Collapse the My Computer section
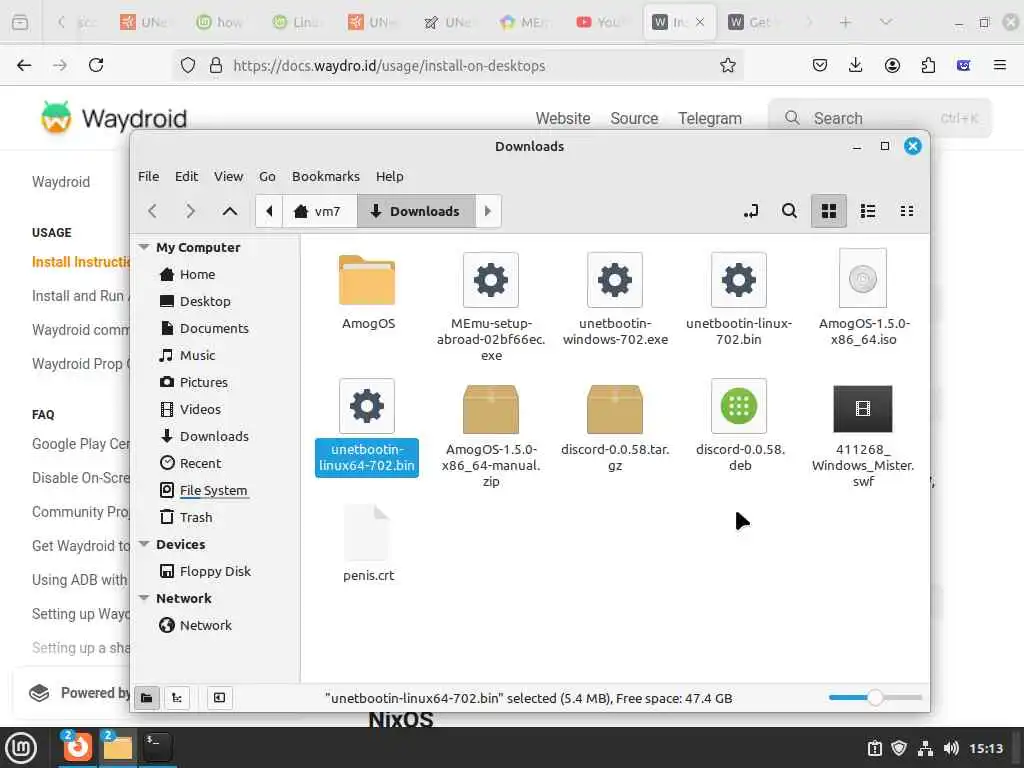The image size is (1024, 768). pyautogui.click(x=144, y=248)
